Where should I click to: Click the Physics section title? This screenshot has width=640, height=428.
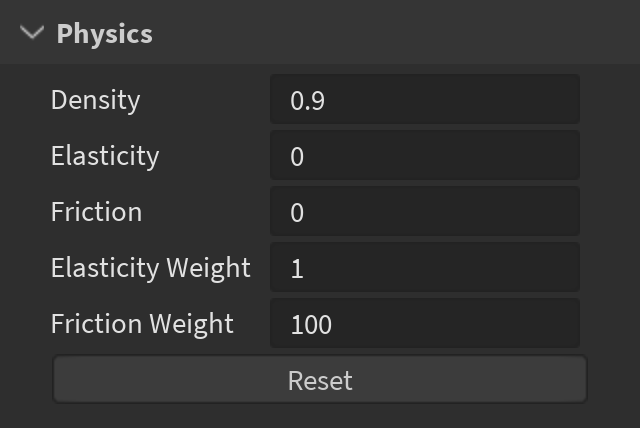[104, 33]
